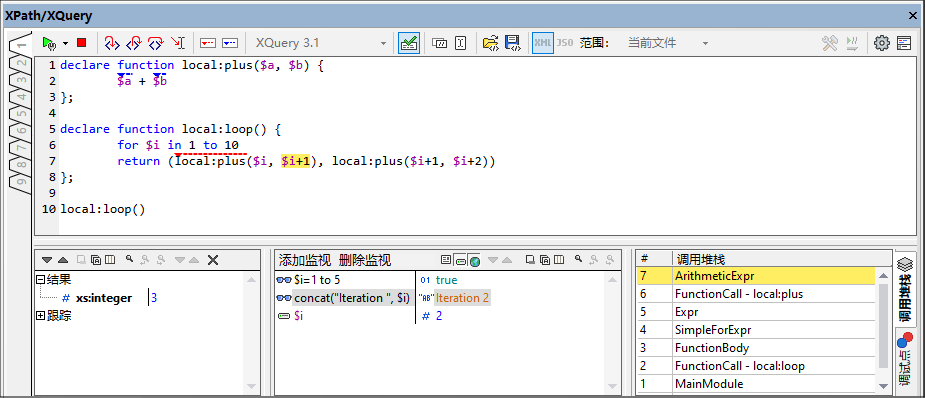Switch to expression tab 2

pos(20,64)
